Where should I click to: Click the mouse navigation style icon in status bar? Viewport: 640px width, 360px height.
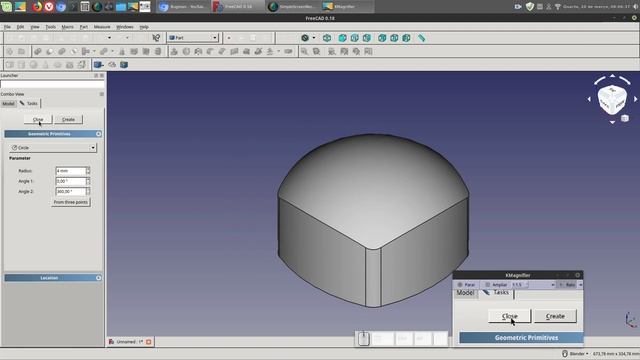(565, 353)
